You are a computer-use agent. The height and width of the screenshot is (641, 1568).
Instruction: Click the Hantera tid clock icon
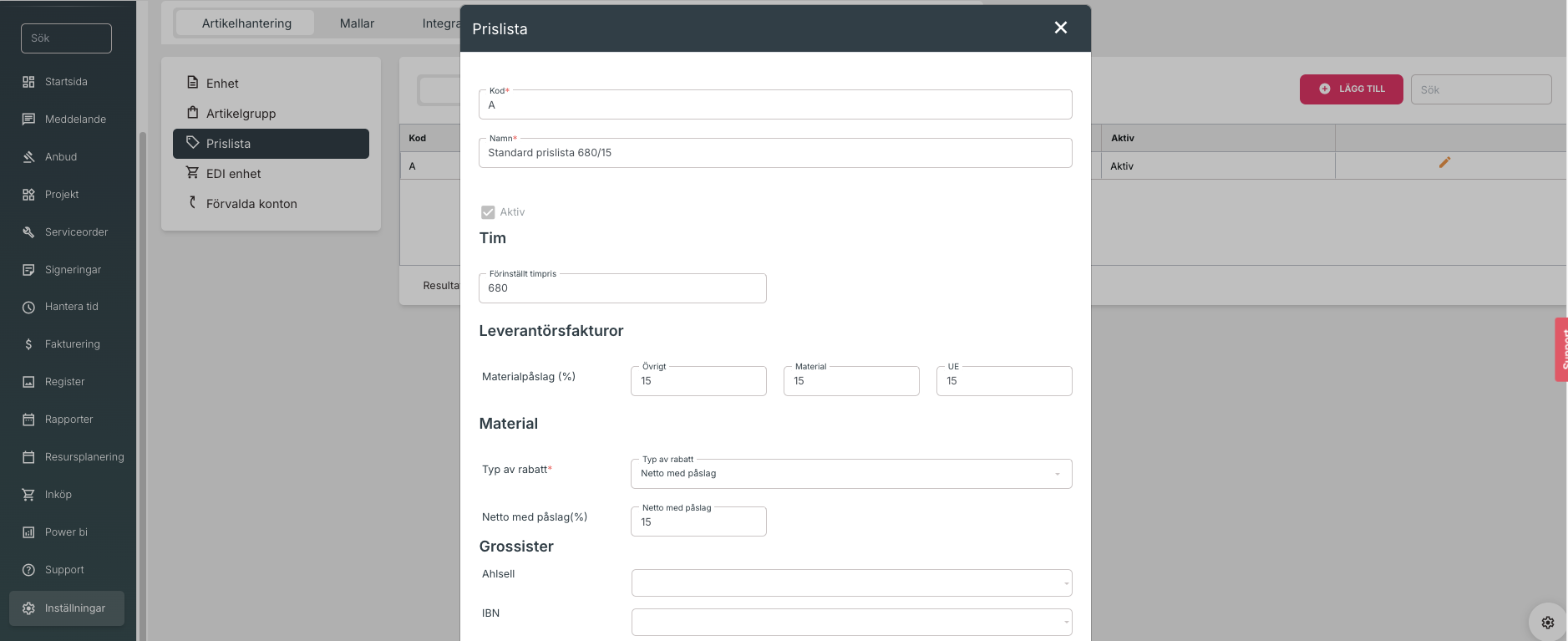coord(28,307)
